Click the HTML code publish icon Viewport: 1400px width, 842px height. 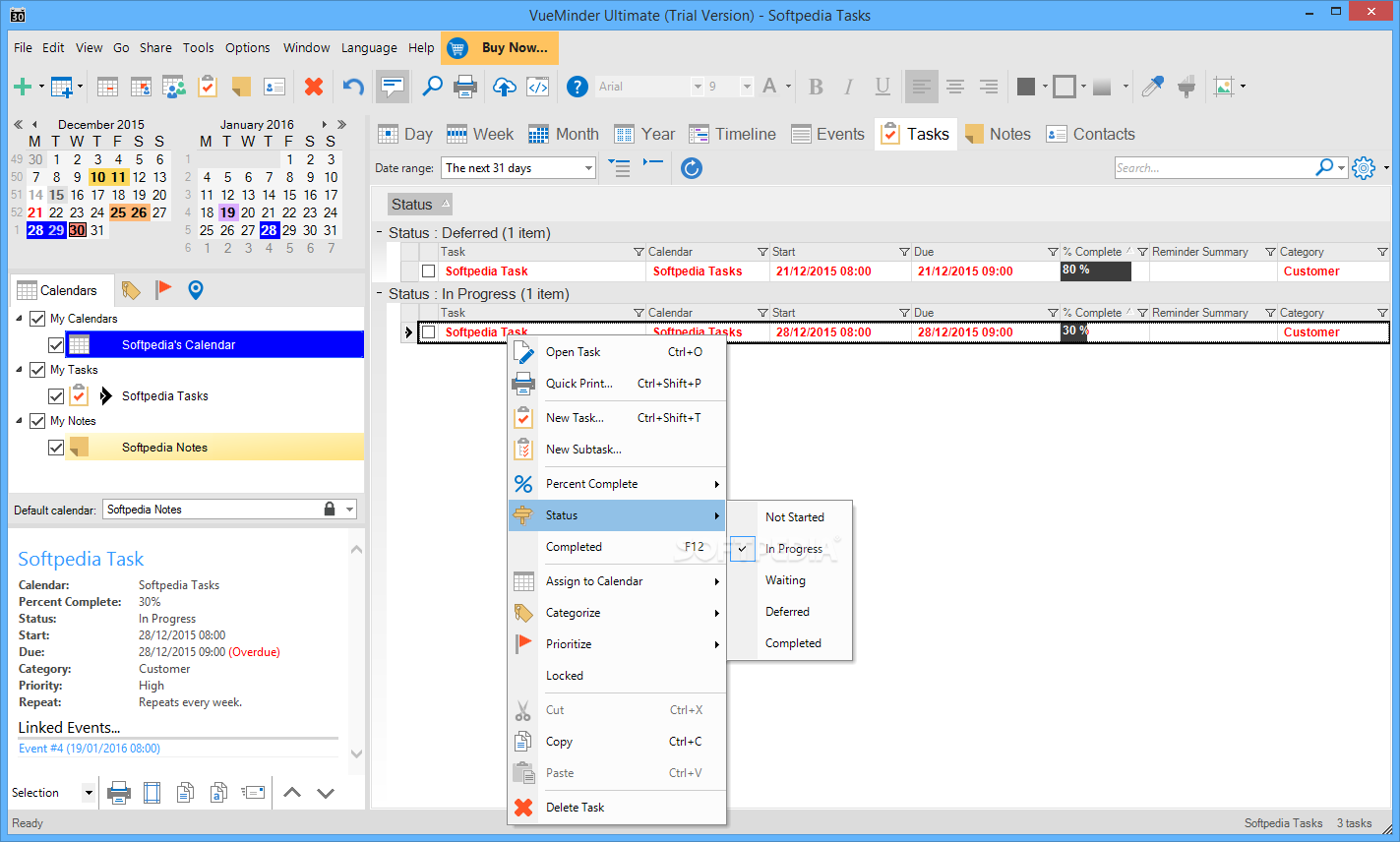tap(537, 87)
